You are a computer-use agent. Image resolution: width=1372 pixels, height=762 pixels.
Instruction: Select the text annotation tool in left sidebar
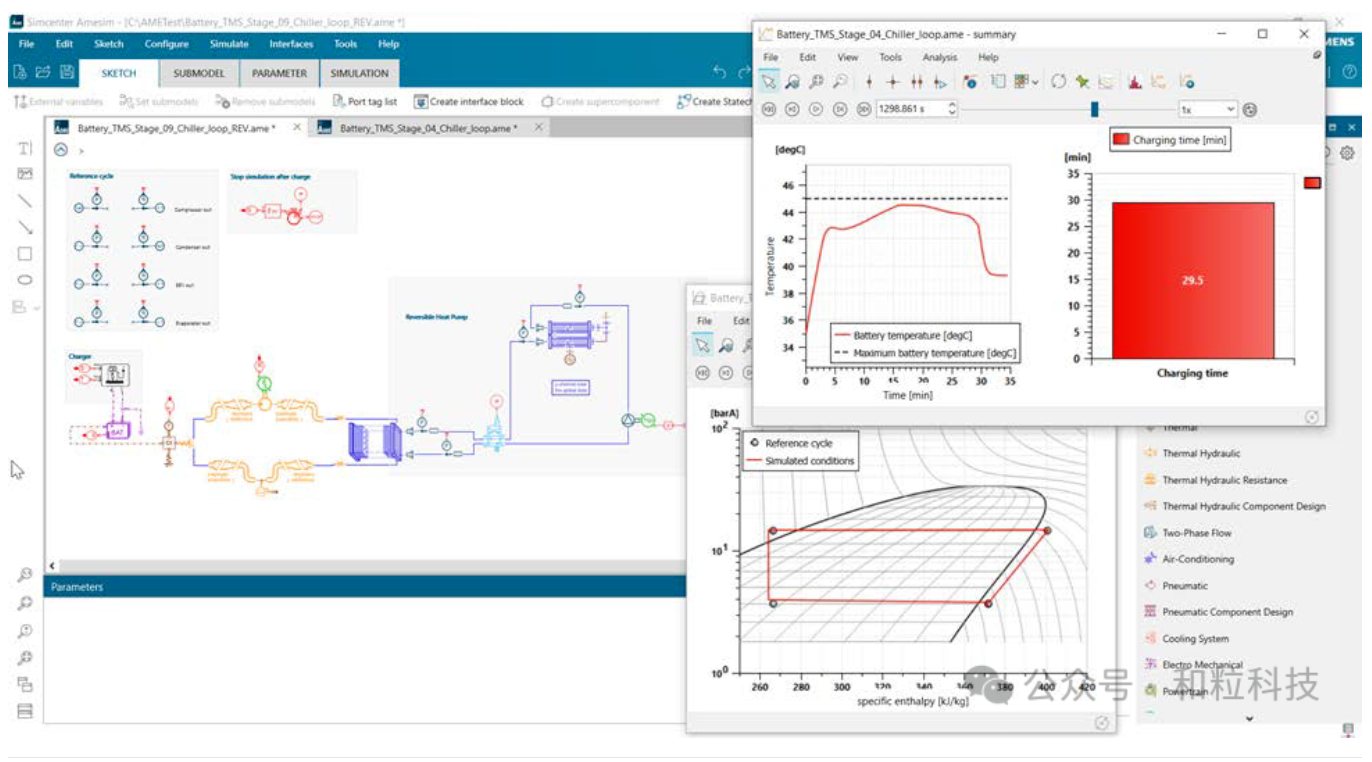click(25, 148)
